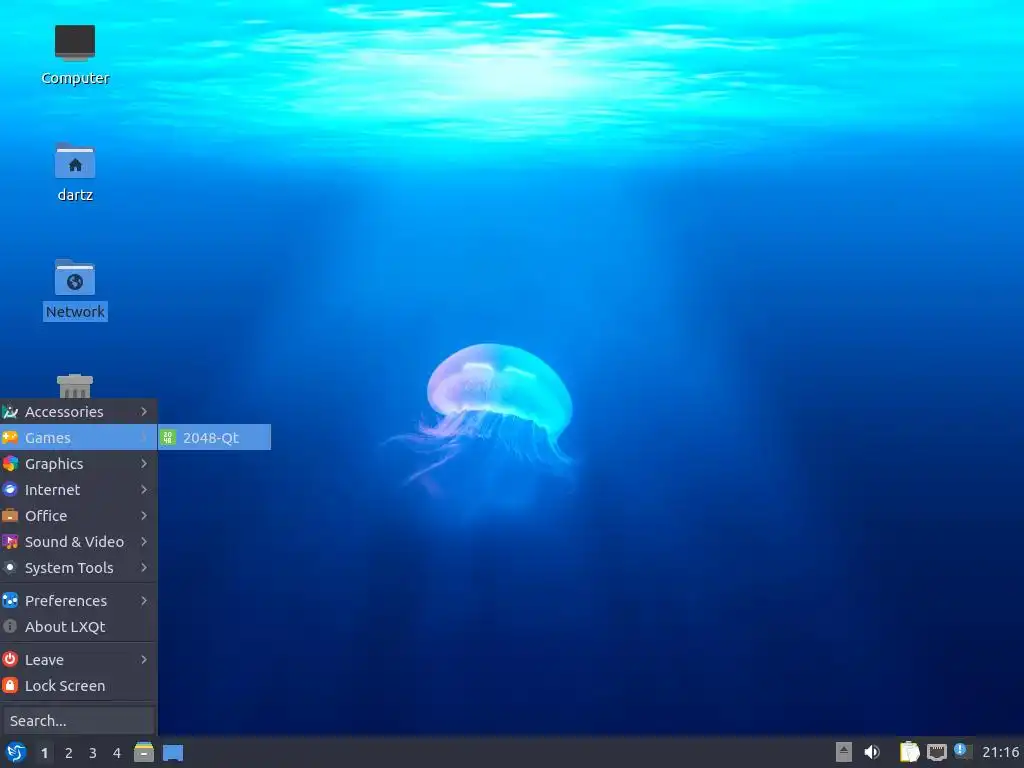The width and height of the screenshot is (1024, 768).
Task: Switch to desktop workspace 4
Action: pos(117,753)
